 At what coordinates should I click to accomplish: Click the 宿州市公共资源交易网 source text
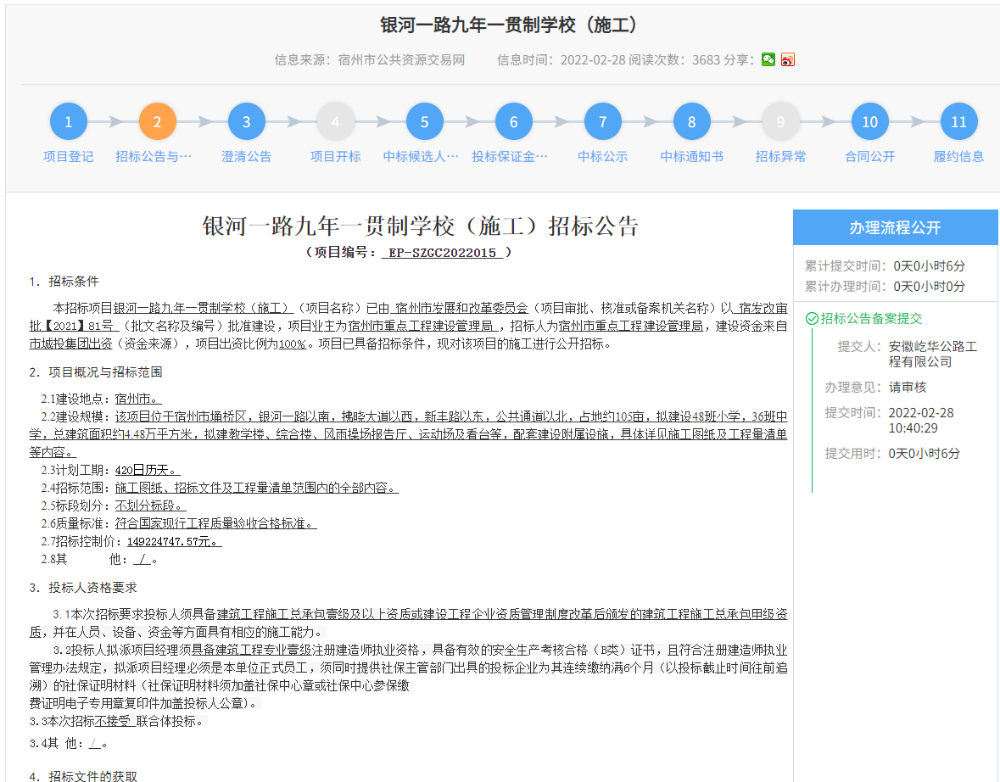tap(401, 60)
